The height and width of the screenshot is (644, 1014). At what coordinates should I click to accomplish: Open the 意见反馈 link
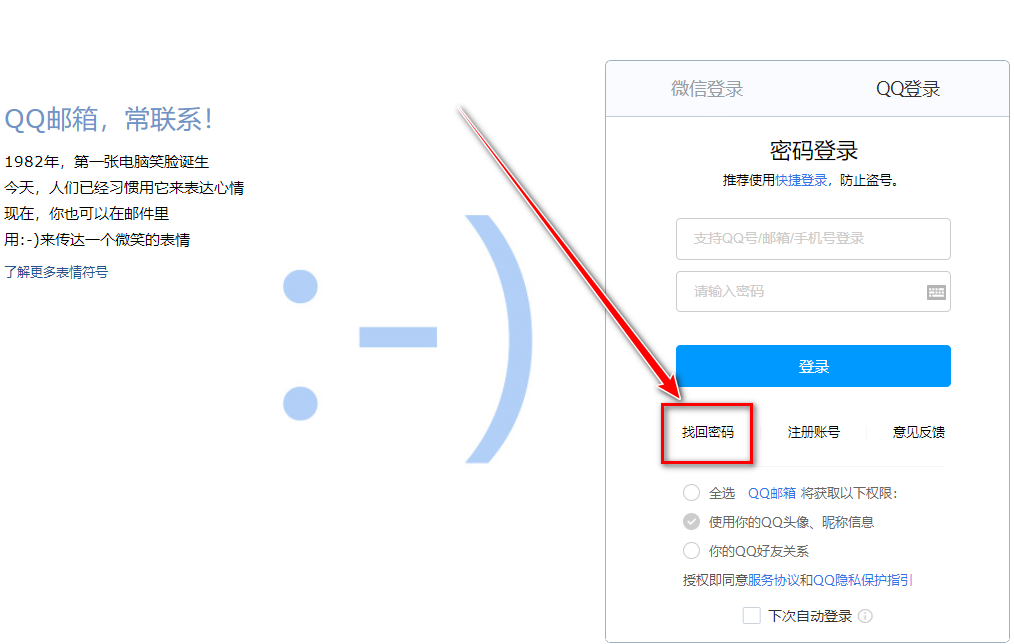tap(919, 432)
